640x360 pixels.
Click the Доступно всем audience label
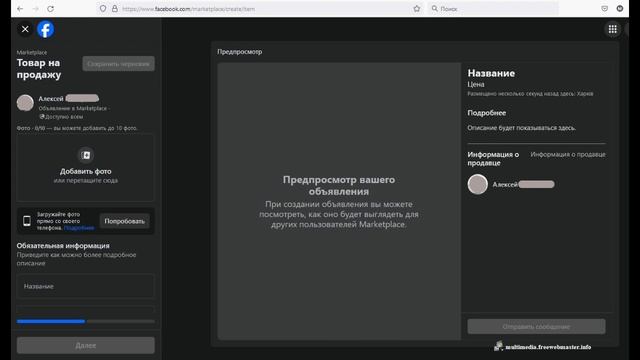click(x=61, y=117)
